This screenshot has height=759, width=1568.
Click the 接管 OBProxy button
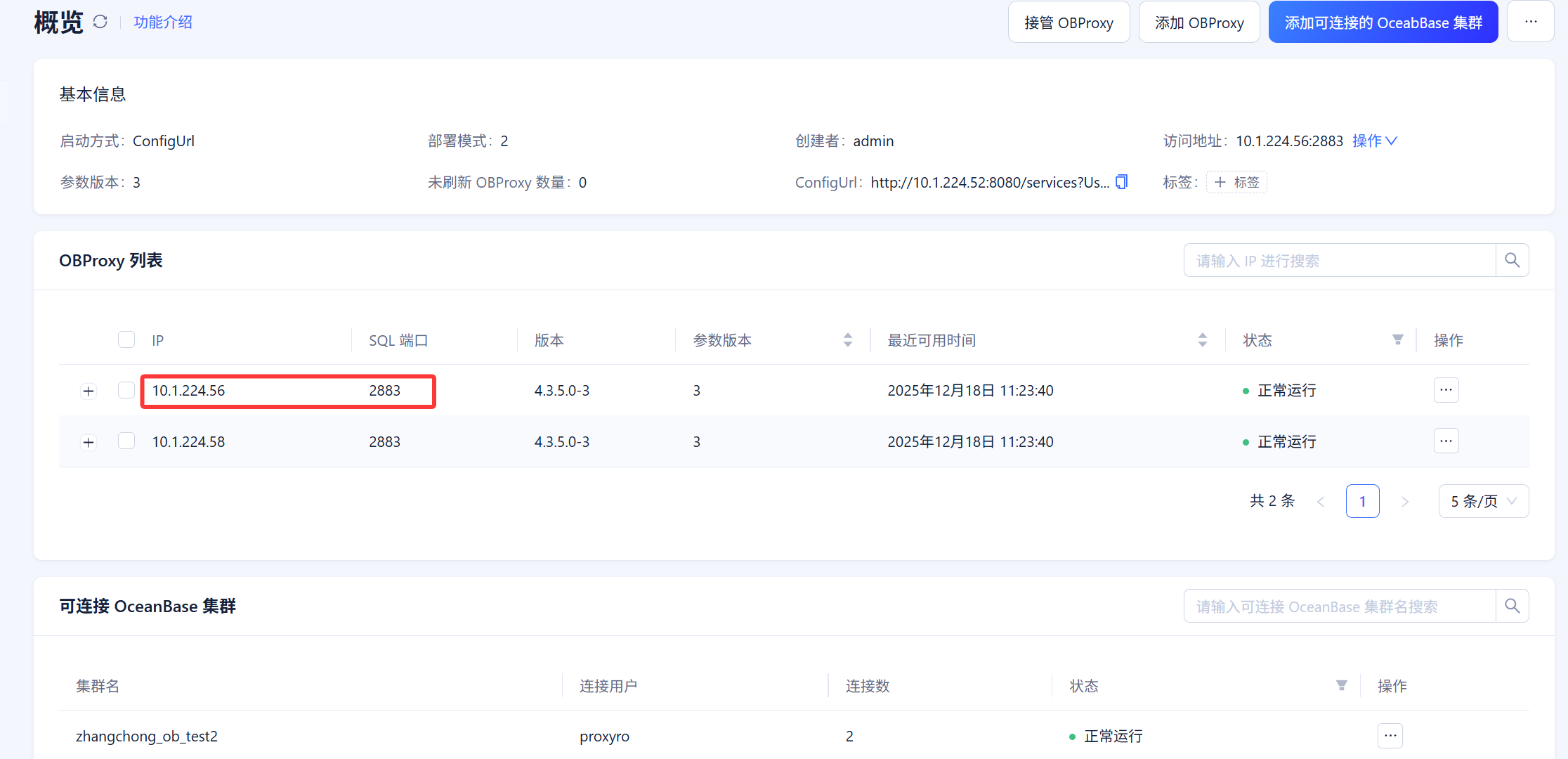(x=1069, y=22)
